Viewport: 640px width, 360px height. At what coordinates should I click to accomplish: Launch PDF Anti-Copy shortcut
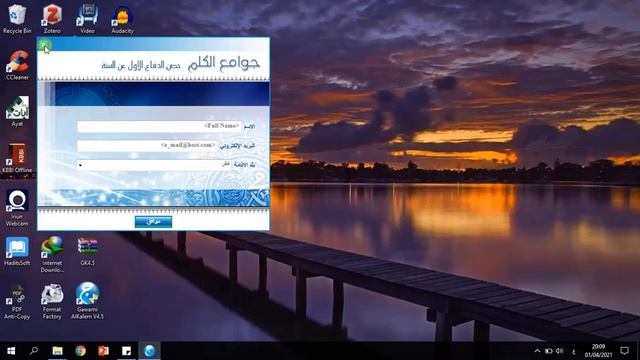click(x=17, y=301)
